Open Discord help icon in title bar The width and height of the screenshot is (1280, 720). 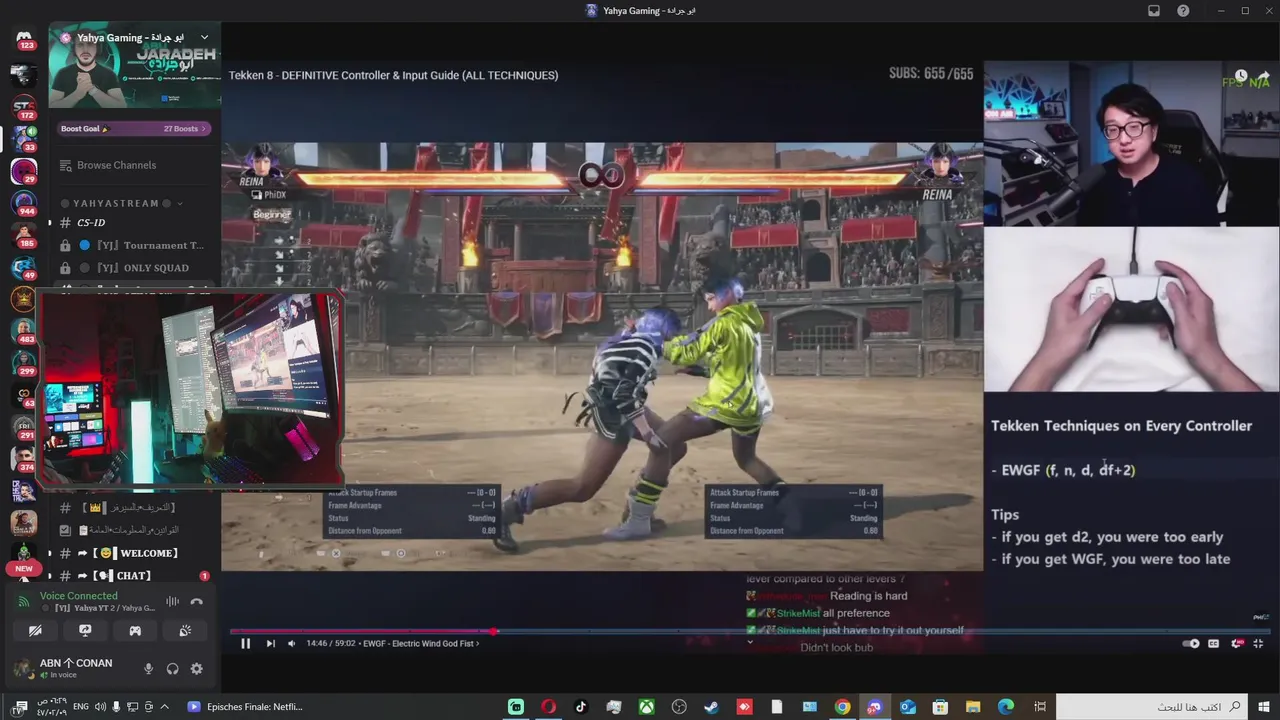coord(1183,10)
